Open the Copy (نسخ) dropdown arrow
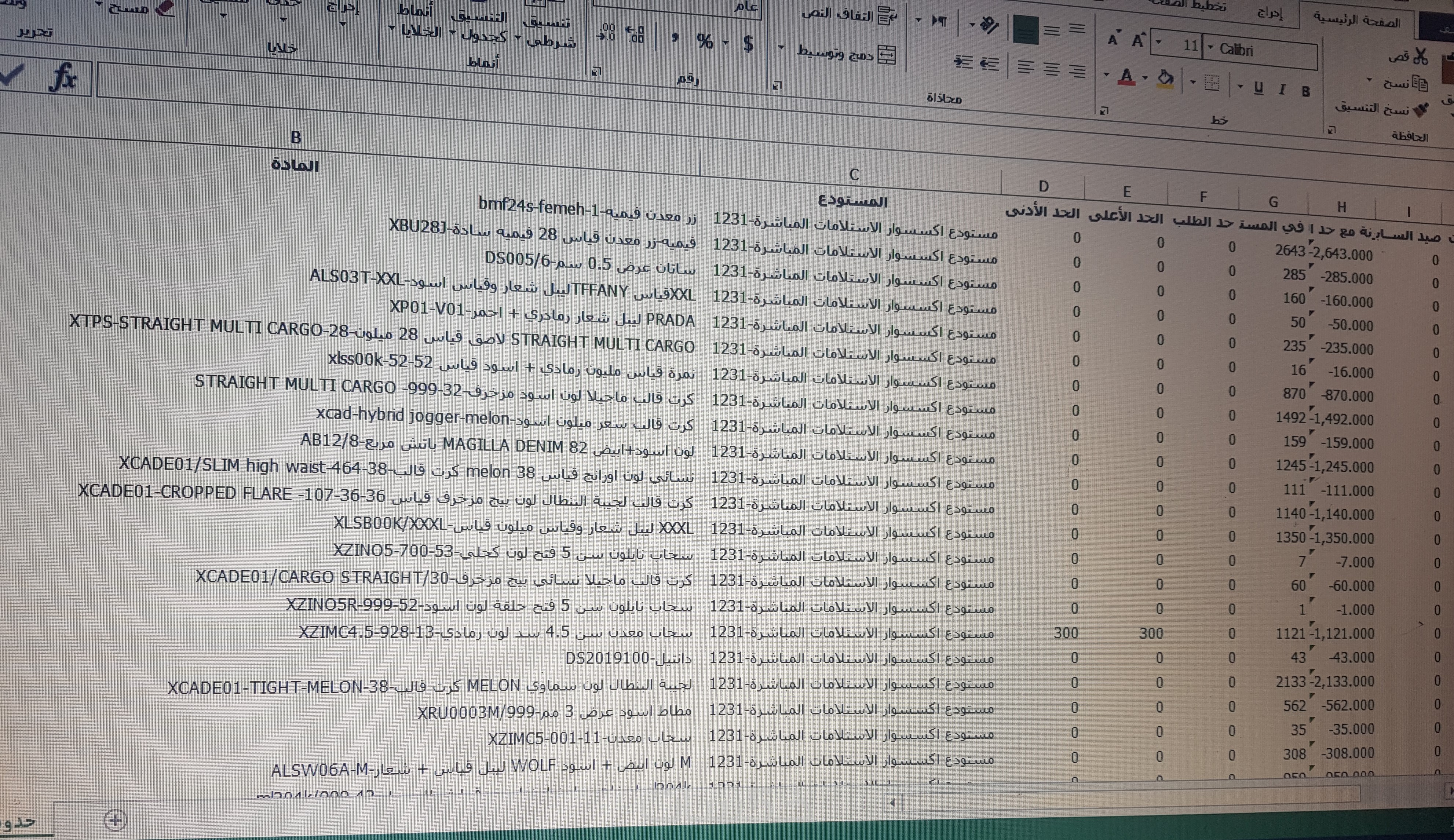 pos(1369,80)
